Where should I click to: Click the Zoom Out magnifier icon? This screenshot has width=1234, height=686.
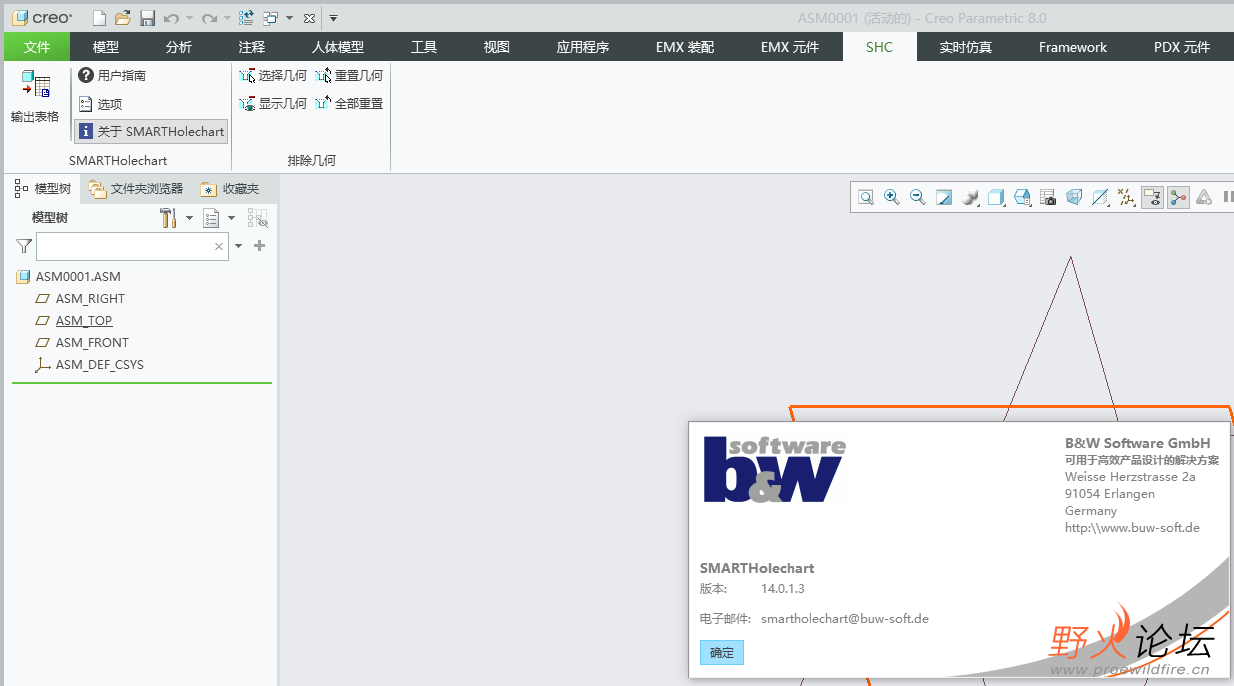[x=918, y=197]
